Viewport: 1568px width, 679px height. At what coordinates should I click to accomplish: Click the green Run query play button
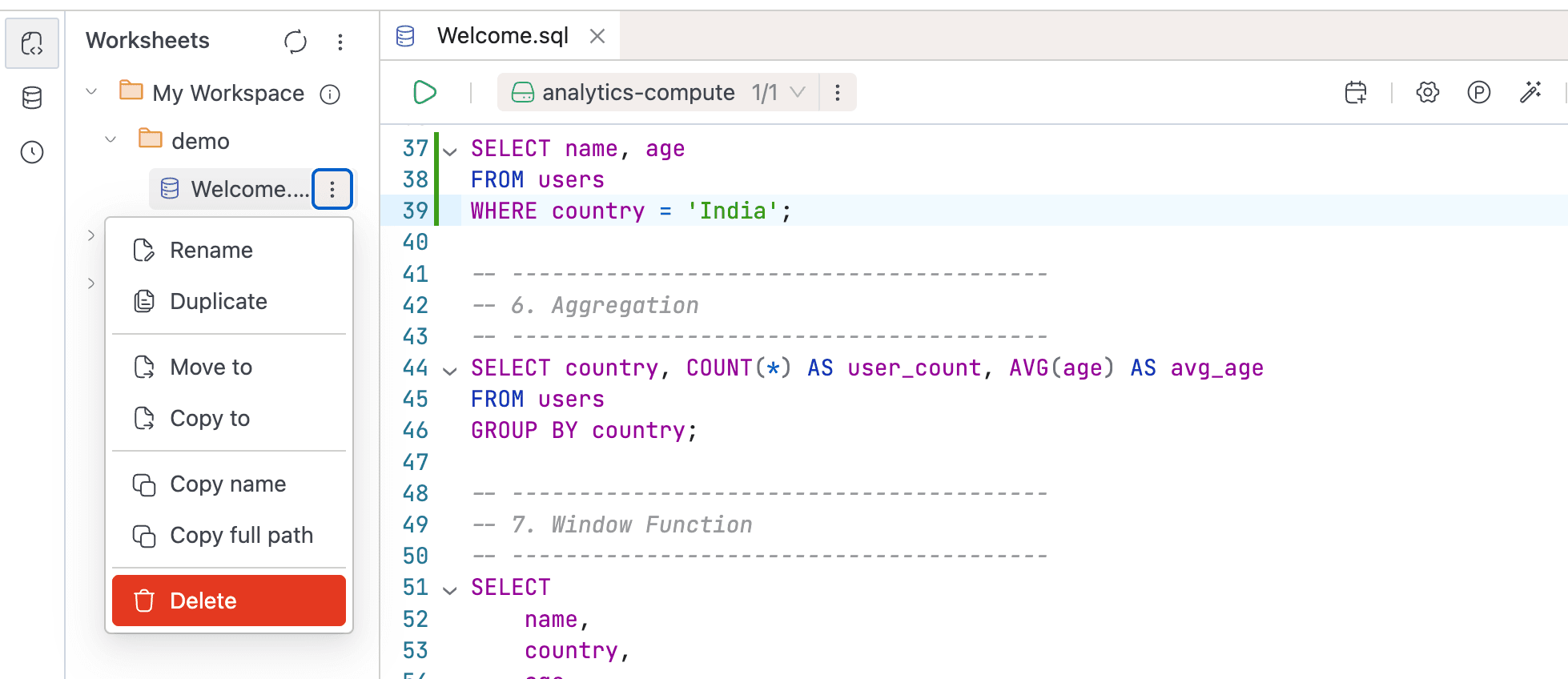coord(424,93)
